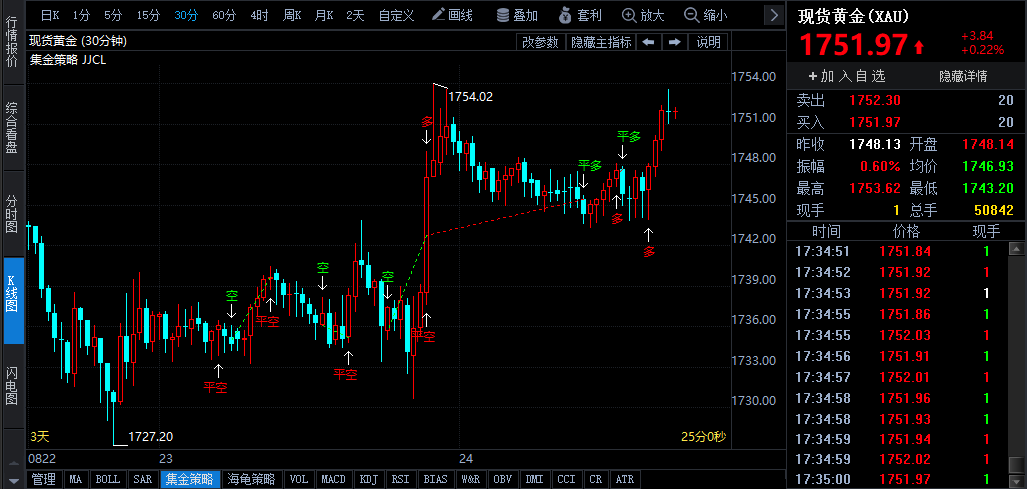Screen dimensions: 1027x489
Task: Open the 说明 description button
Action: (x=708, y=42)
